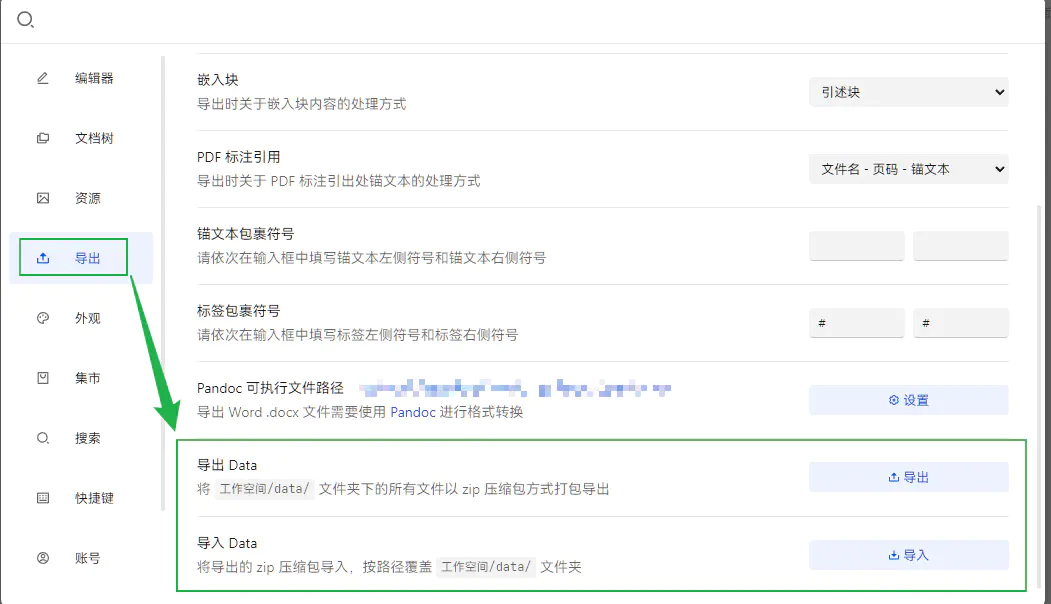Click the 文档树 icon in sidebar
This screenshot has height=604, width=1051.
(43, 138)
